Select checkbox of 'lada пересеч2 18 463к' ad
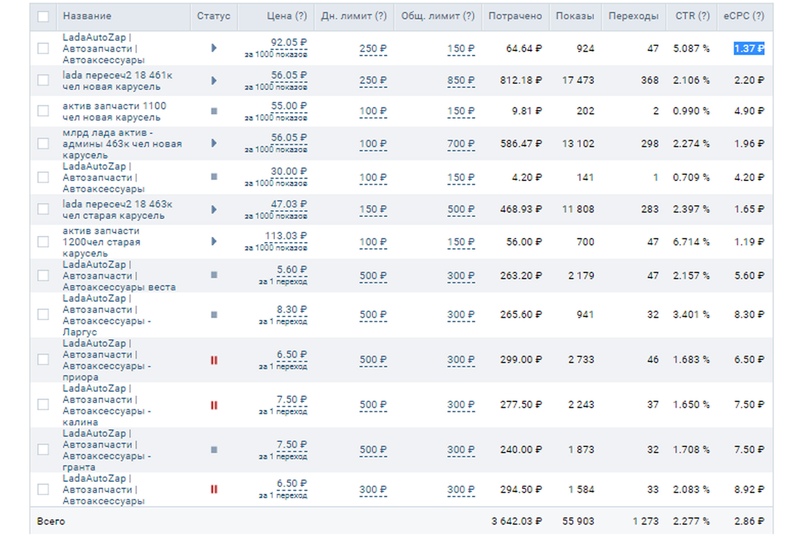Image resolution: width=807 pixels, height=538 pixels. point(43,210)
